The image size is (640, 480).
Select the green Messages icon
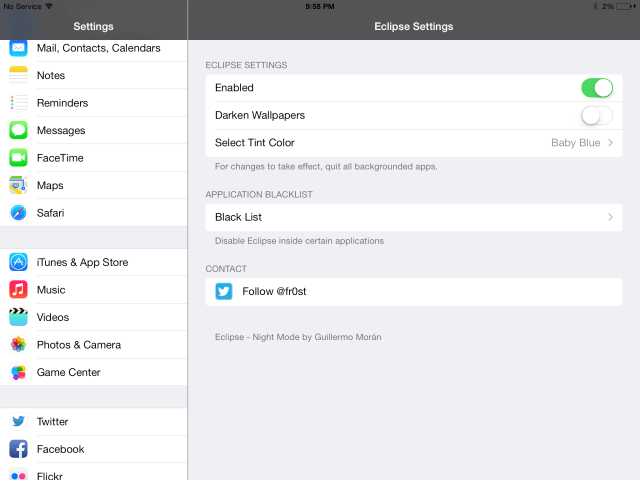pyautogui.click(x=18, y=130)
